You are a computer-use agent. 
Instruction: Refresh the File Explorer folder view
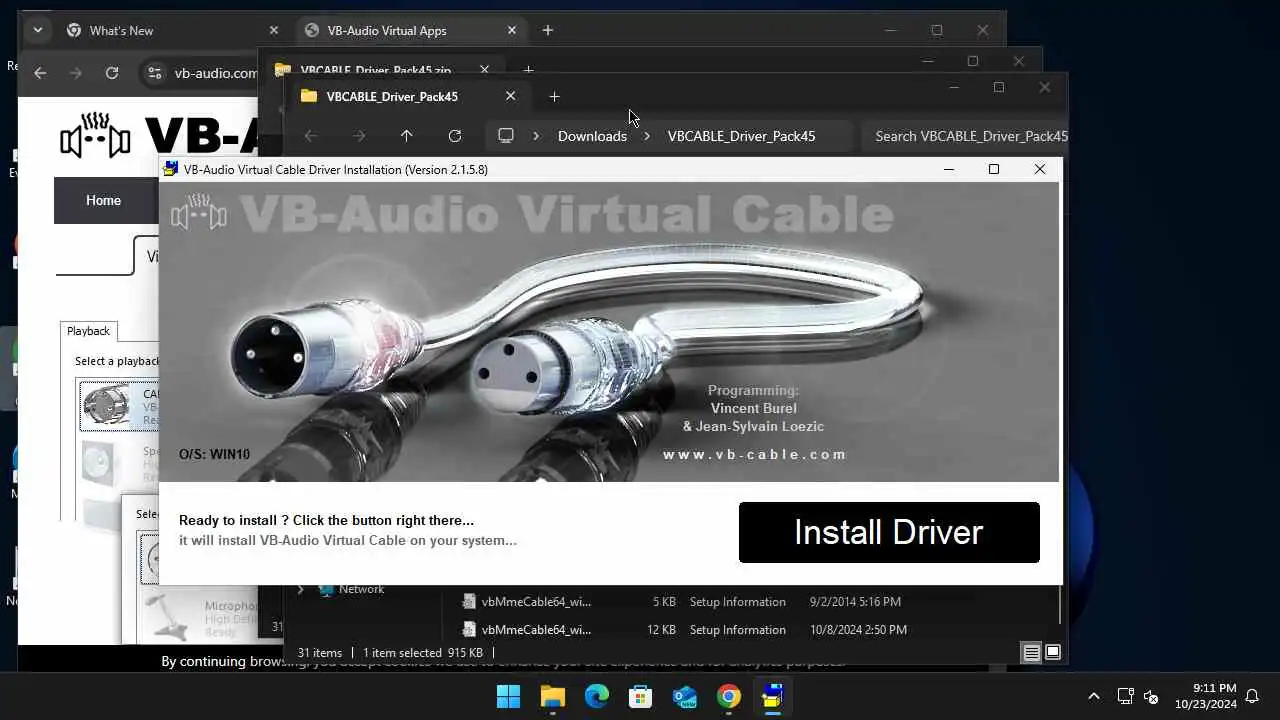454,136
